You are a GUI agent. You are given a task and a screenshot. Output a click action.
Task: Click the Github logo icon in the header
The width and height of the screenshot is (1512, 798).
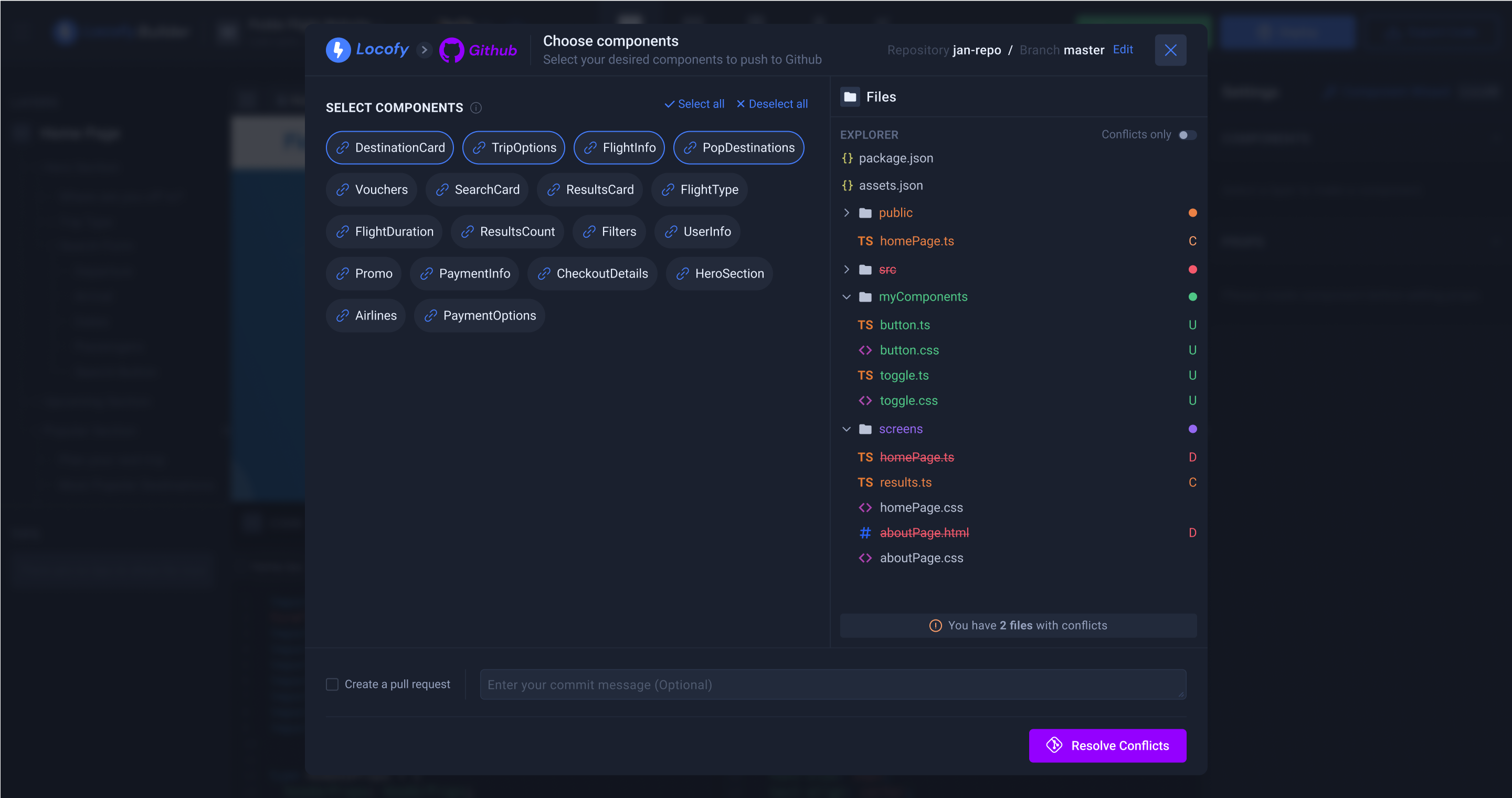[x=451, y=50]
